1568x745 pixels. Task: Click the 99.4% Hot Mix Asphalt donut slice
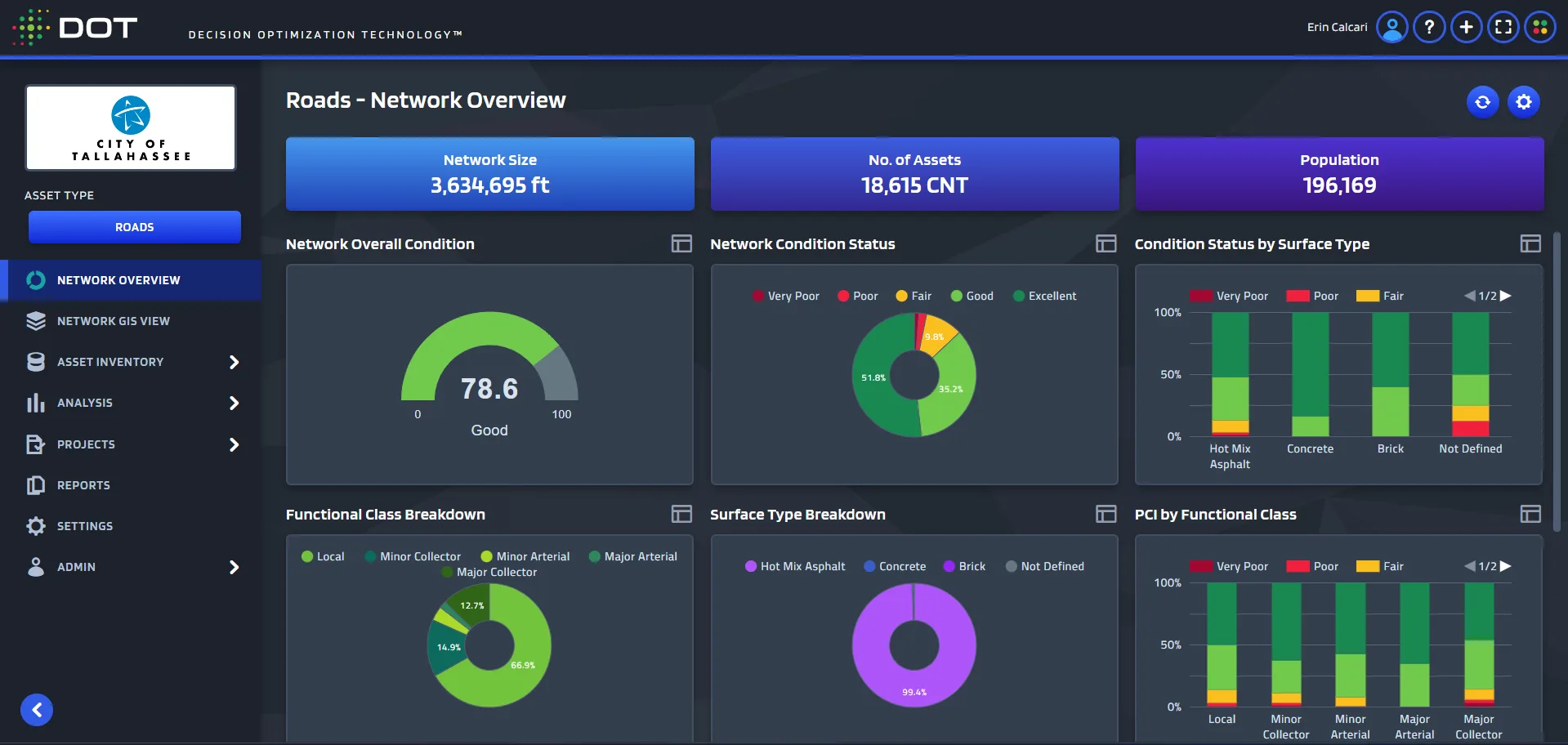[x=914, y=691]
